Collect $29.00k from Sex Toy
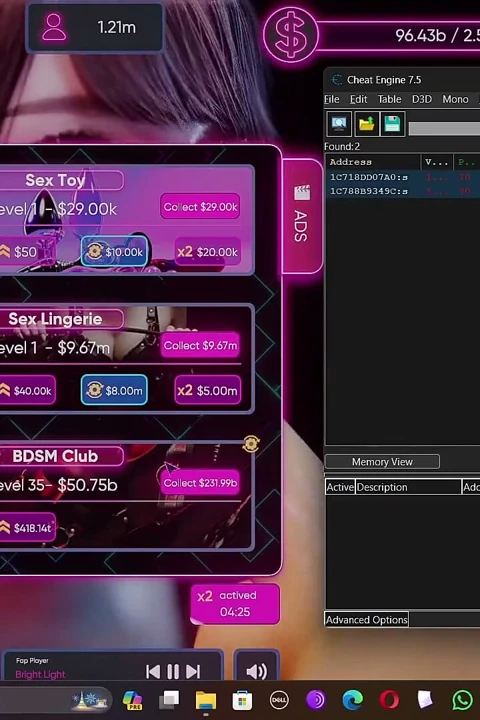This screenshot has width=480, height=720. pos(200,207)
